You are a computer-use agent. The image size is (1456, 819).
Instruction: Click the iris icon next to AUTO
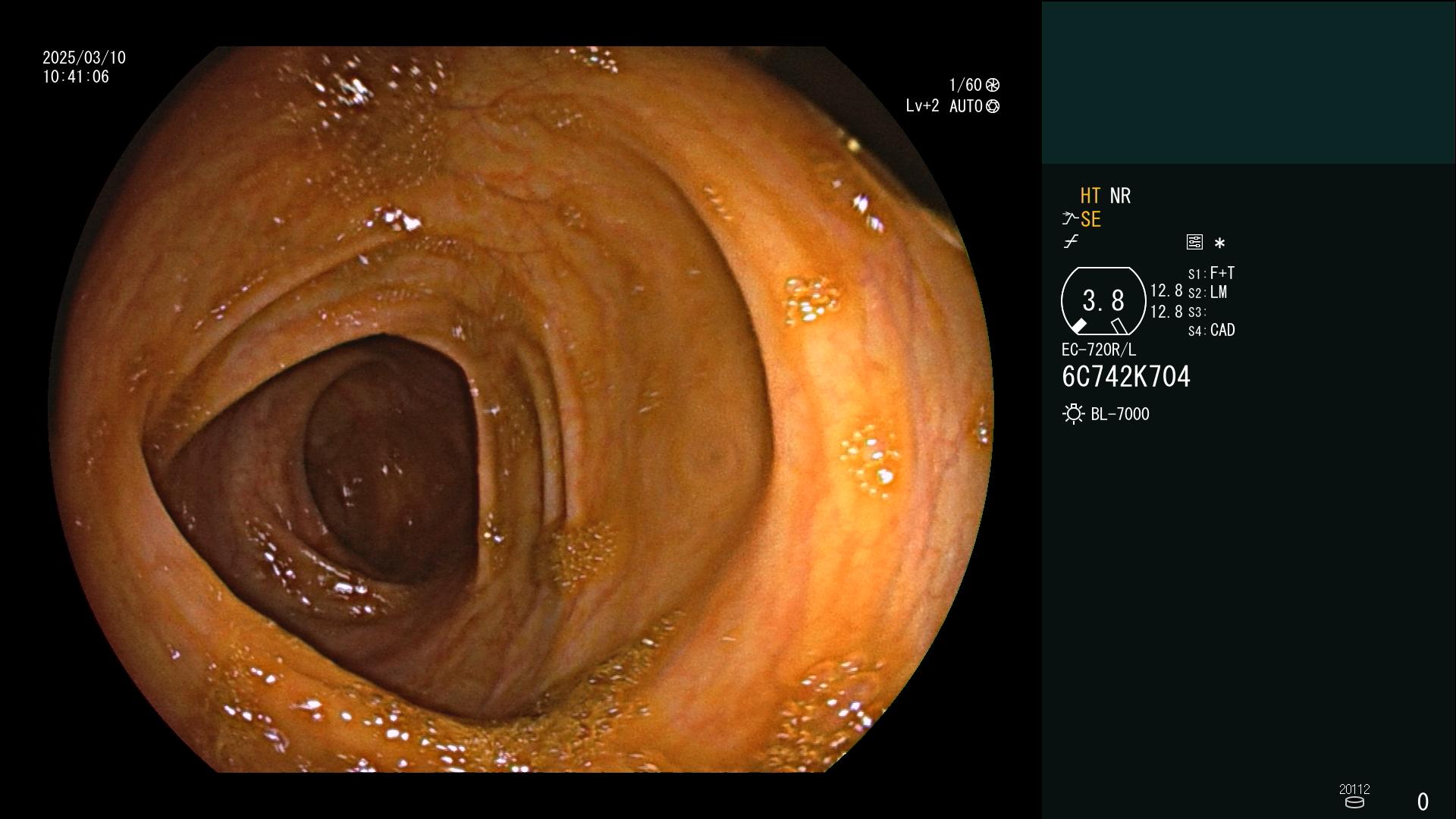pos(993,106)
